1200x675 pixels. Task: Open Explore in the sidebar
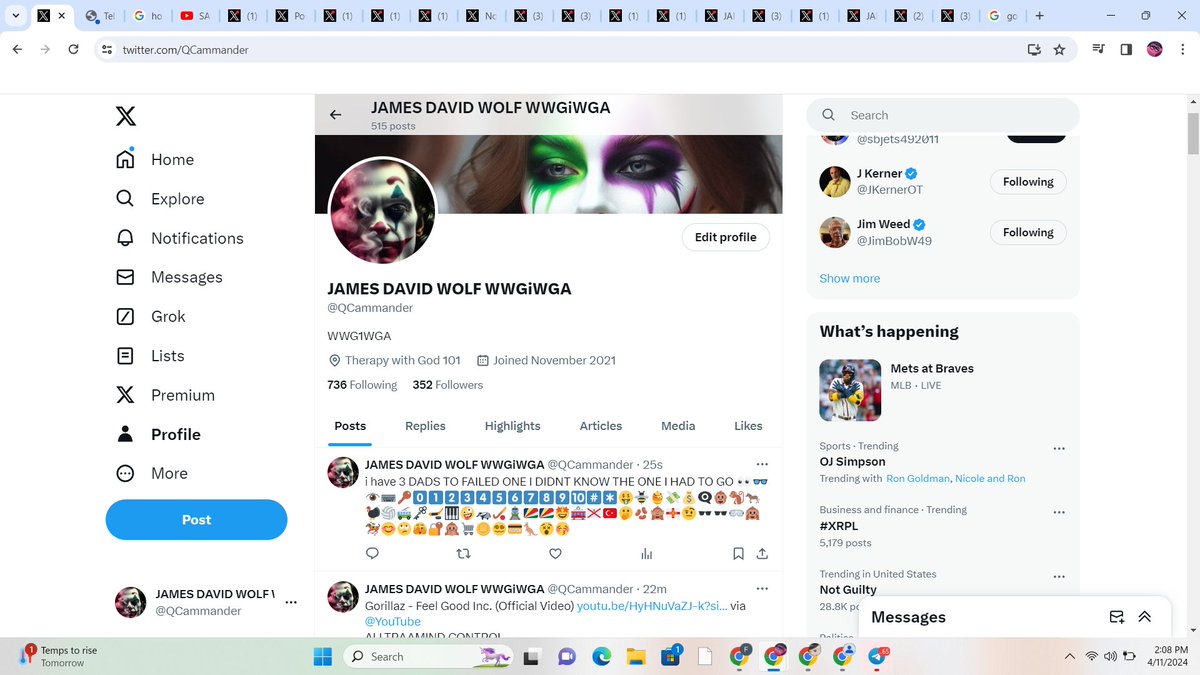pyautogui.click(x=160, y=199)
